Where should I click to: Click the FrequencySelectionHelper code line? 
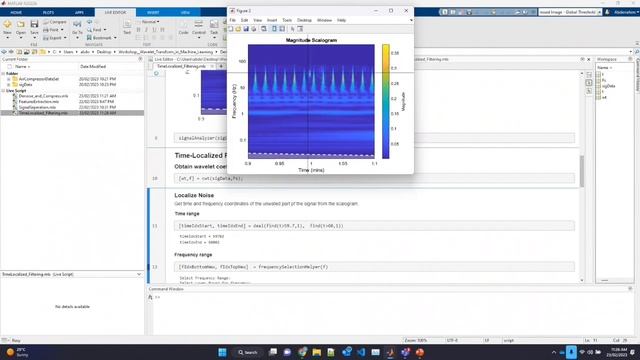click(374, 267)
